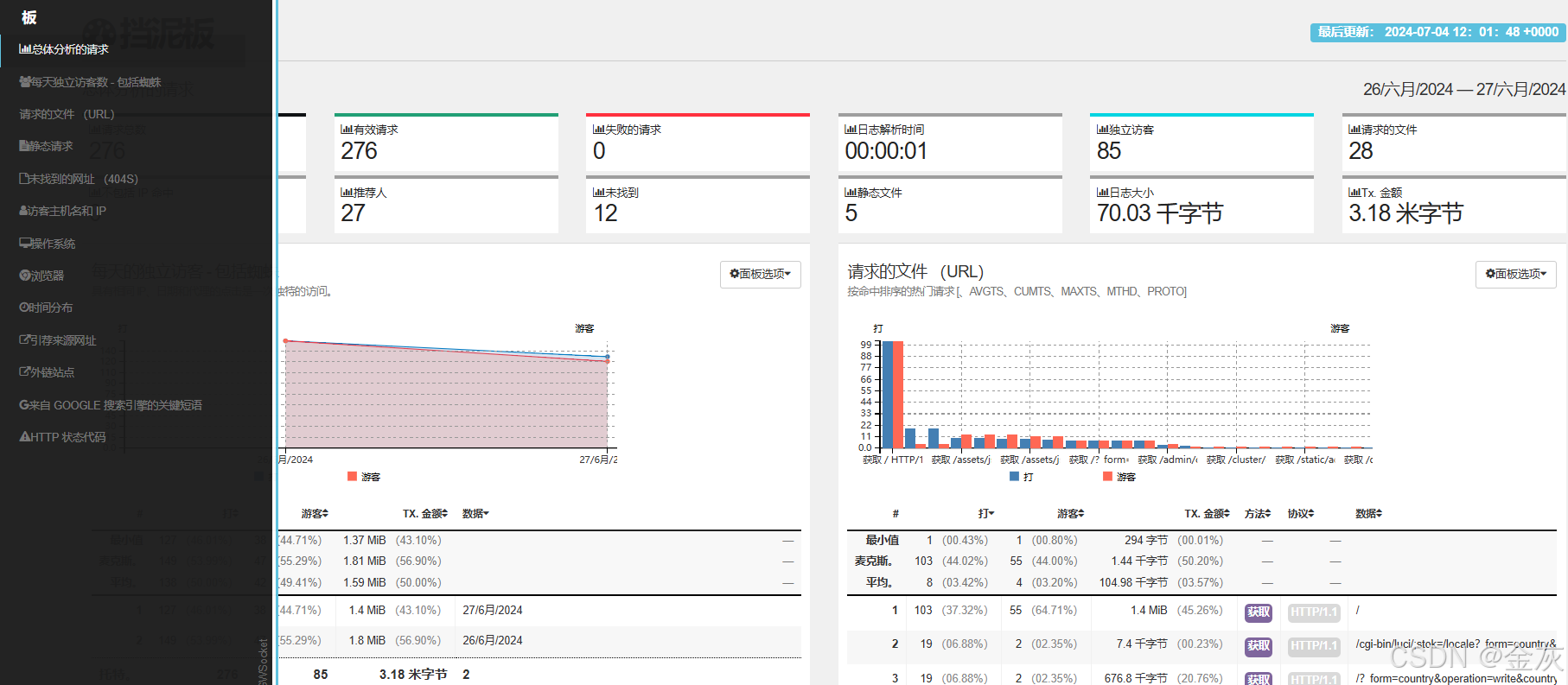The width and height of the screenshot is (1568, 685).
Task: Sort visitors table by TX. 金额 column
Action: tap(425, 514)
